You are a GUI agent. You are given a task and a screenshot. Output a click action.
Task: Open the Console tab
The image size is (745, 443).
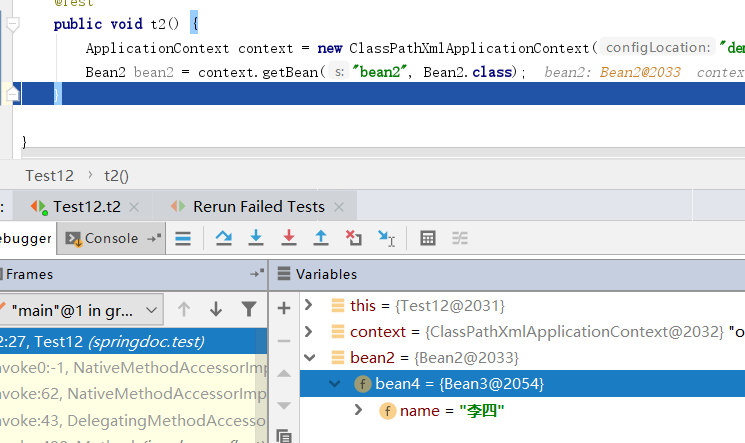[111, 238]
